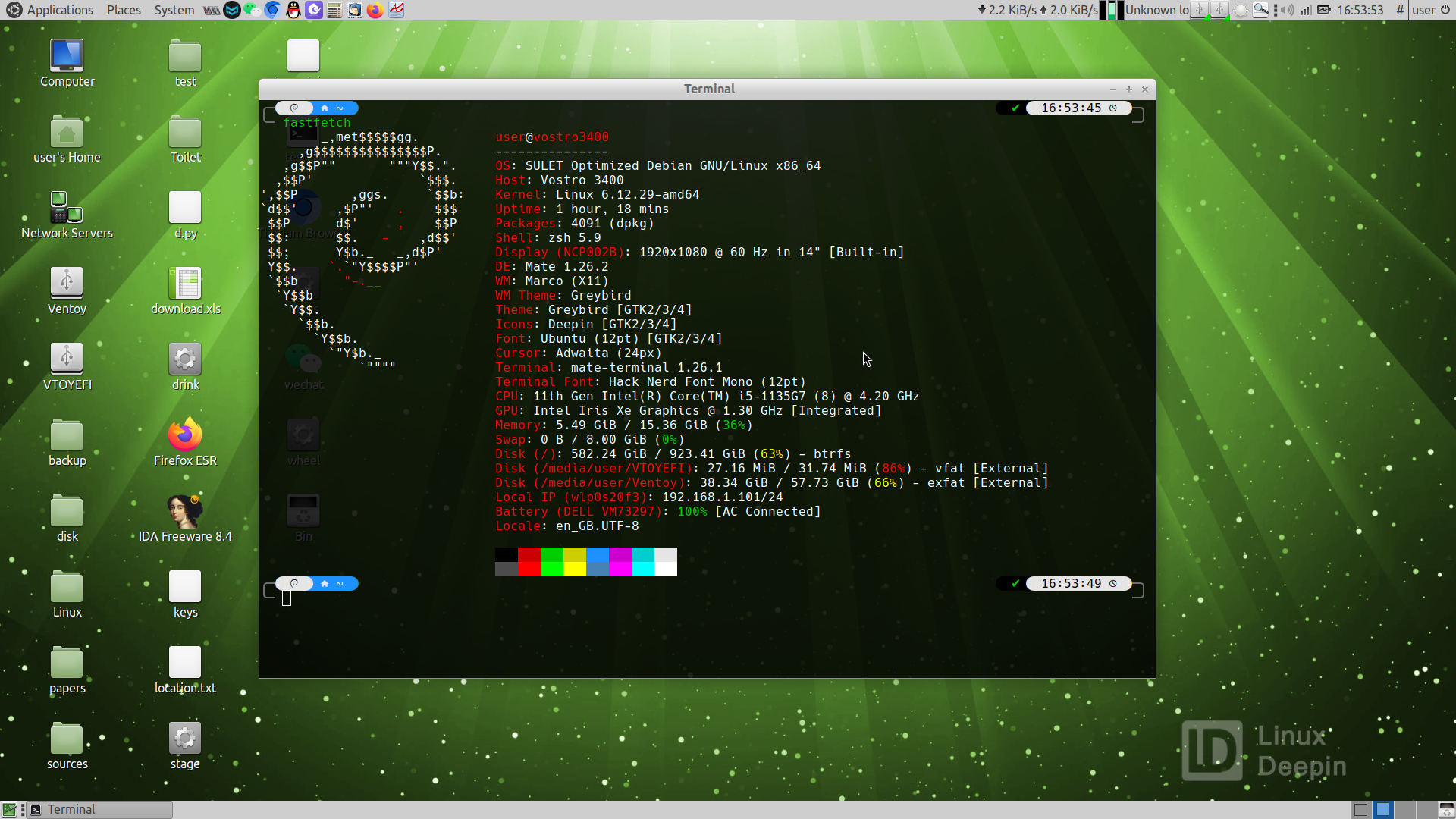Click the Terminal window title bar
This screenshot has height=819, width=1456.
point(708,89)
